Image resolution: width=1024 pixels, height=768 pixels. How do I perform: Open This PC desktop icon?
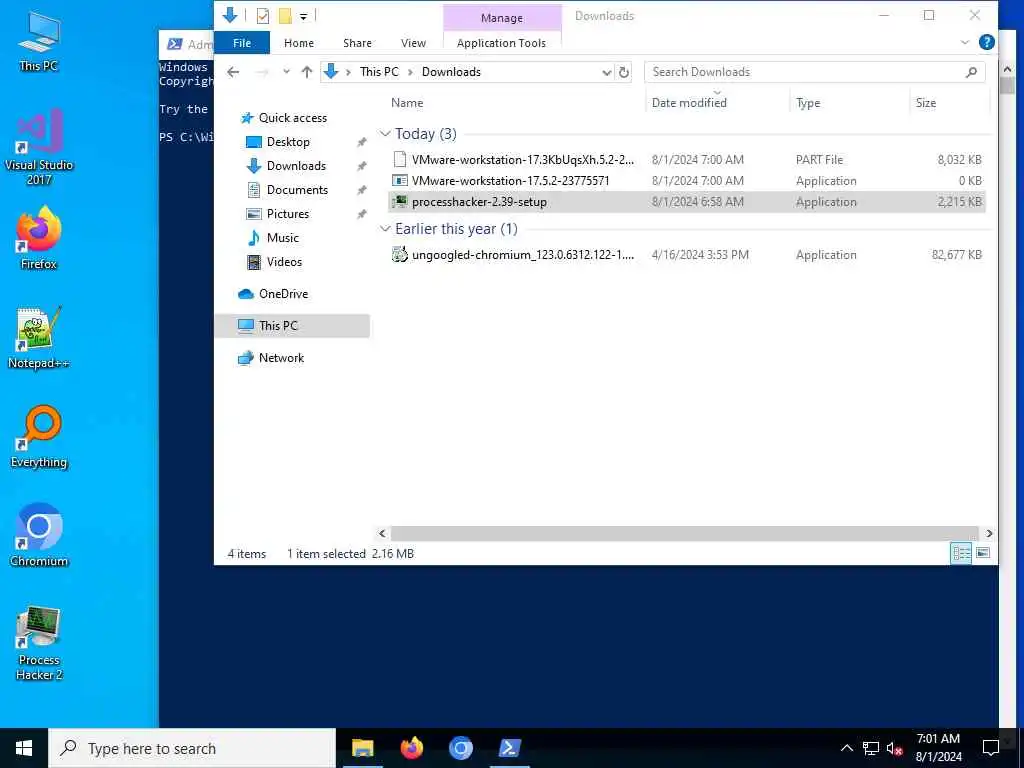click(x=39, y=40)
